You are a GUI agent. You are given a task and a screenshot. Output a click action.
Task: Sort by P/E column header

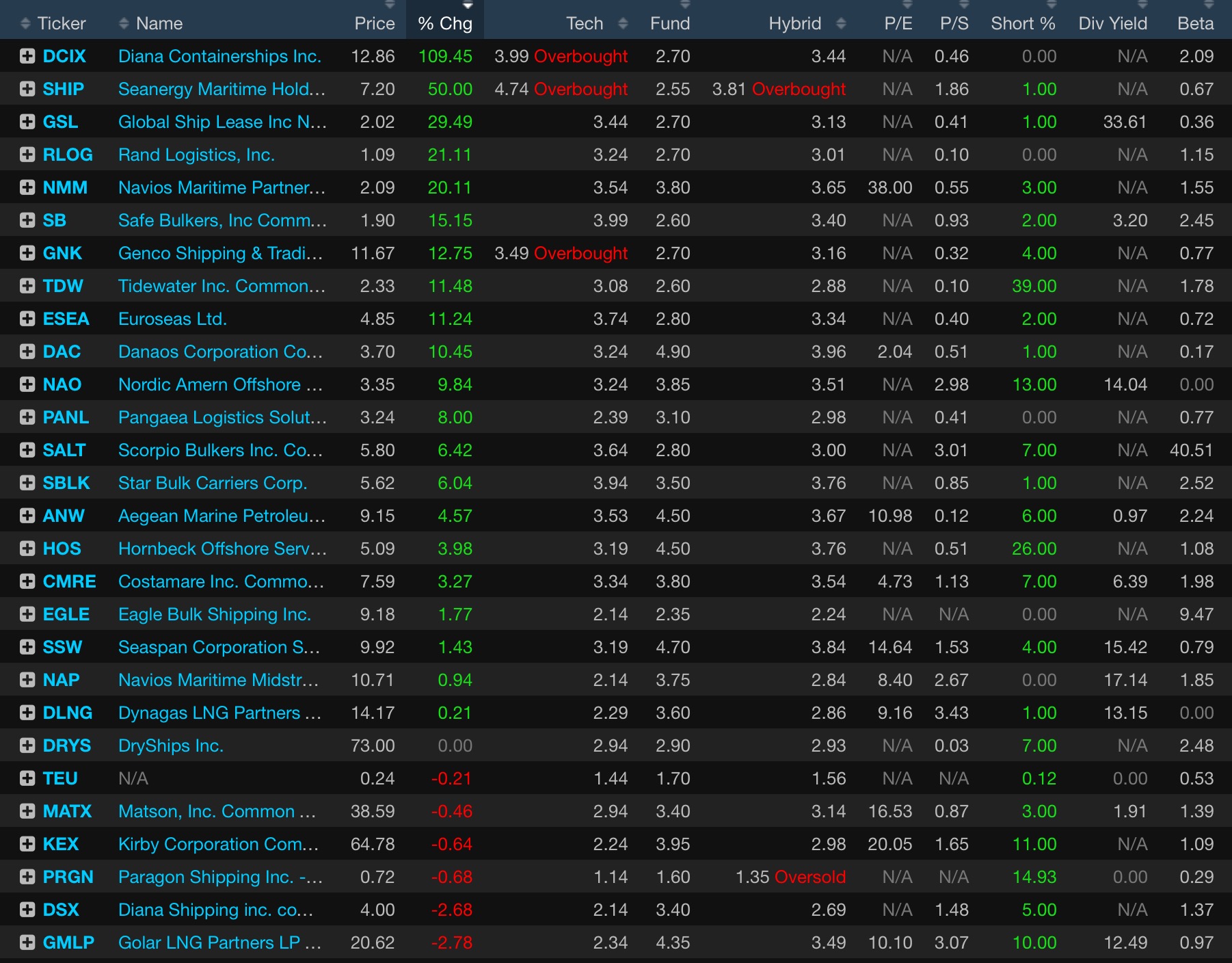[898, 23]
